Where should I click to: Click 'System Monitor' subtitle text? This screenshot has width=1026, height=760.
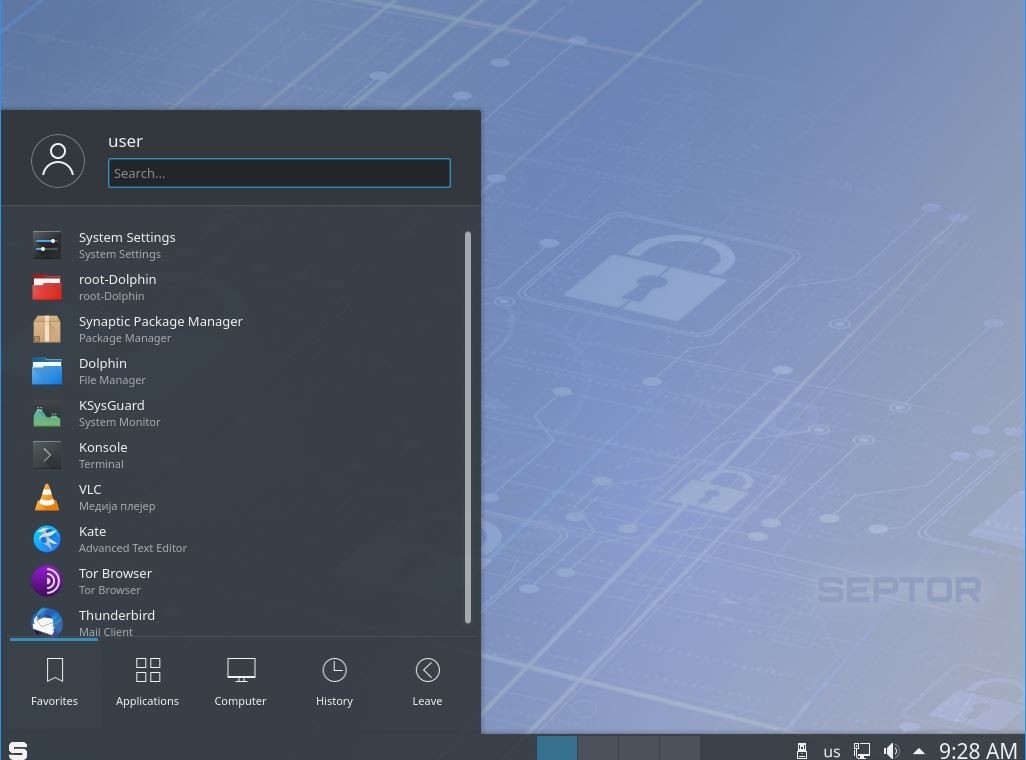pyautogui.click(x=119, y=422)
